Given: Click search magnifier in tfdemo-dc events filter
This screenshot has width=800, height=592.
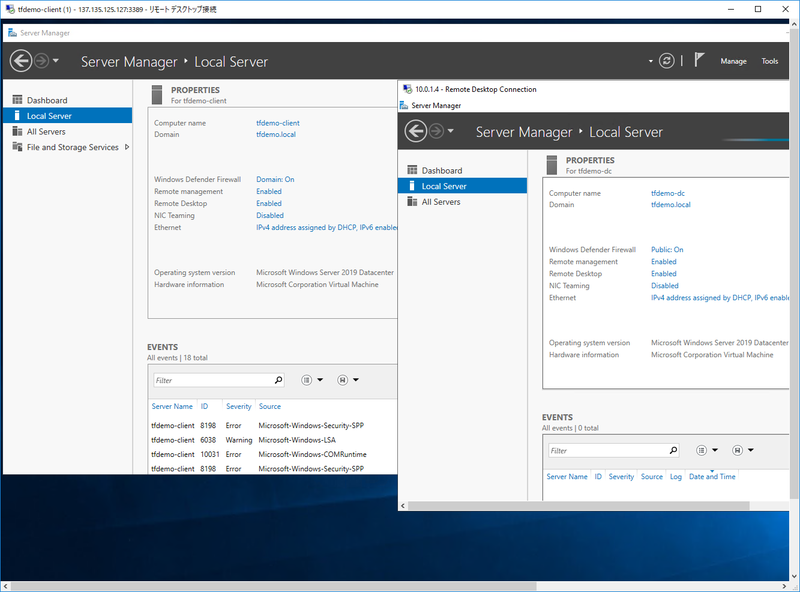Looking at the screenshot, I should [x=673, y=451].
